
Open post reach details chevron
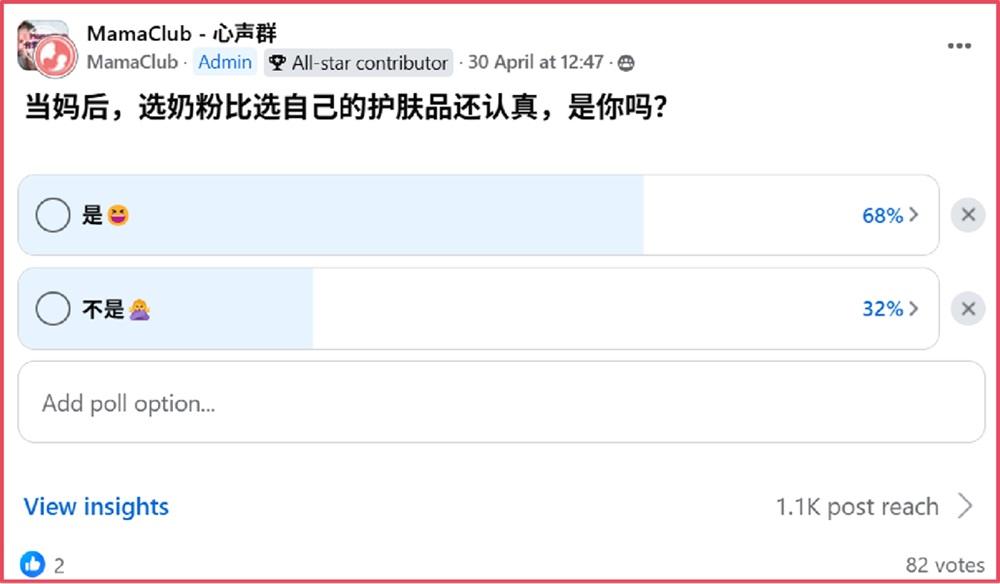coord(966,506)
